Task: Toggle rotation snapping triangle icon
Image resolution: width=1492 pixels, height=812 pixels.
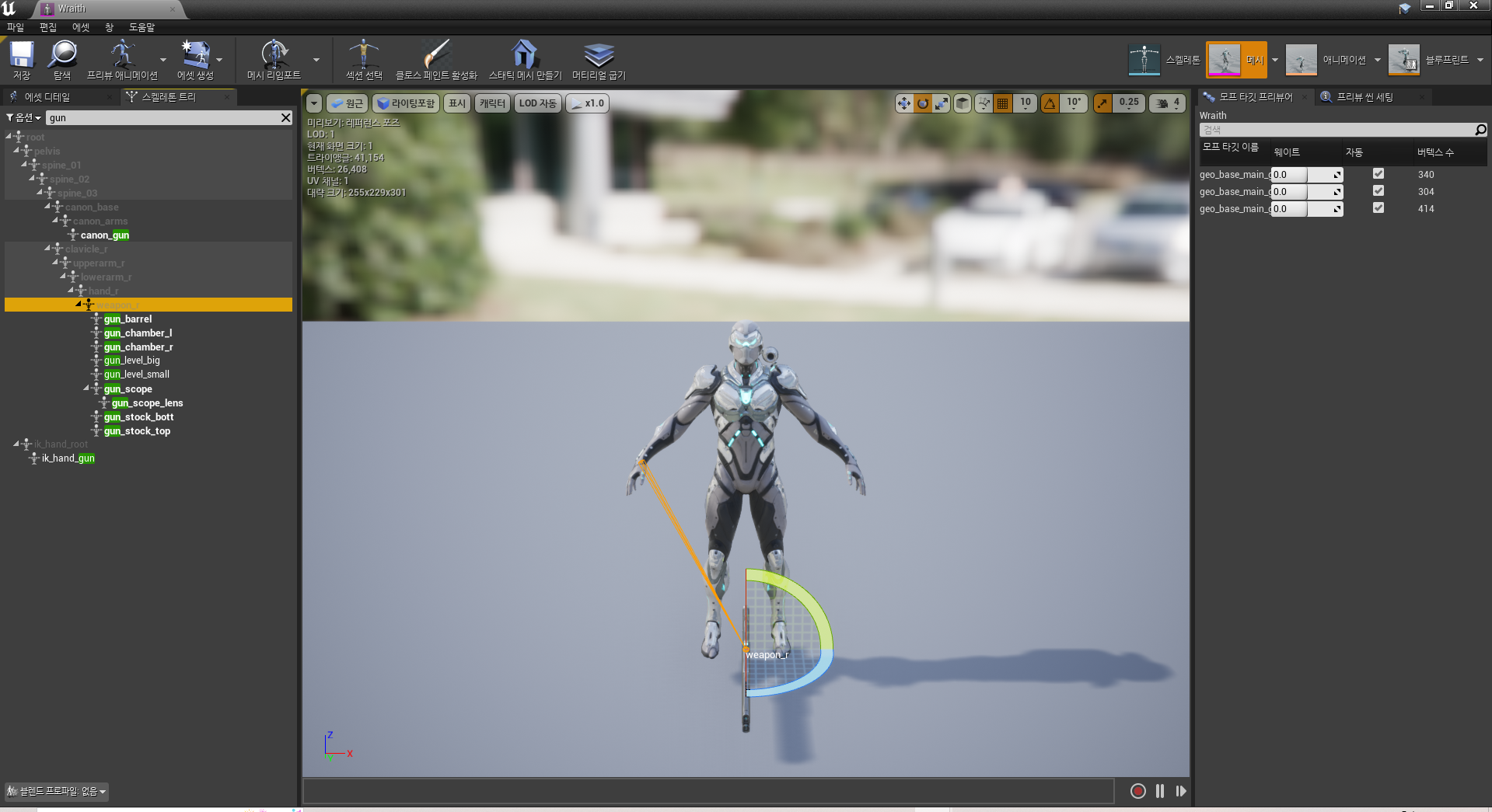Action: 1050,103
